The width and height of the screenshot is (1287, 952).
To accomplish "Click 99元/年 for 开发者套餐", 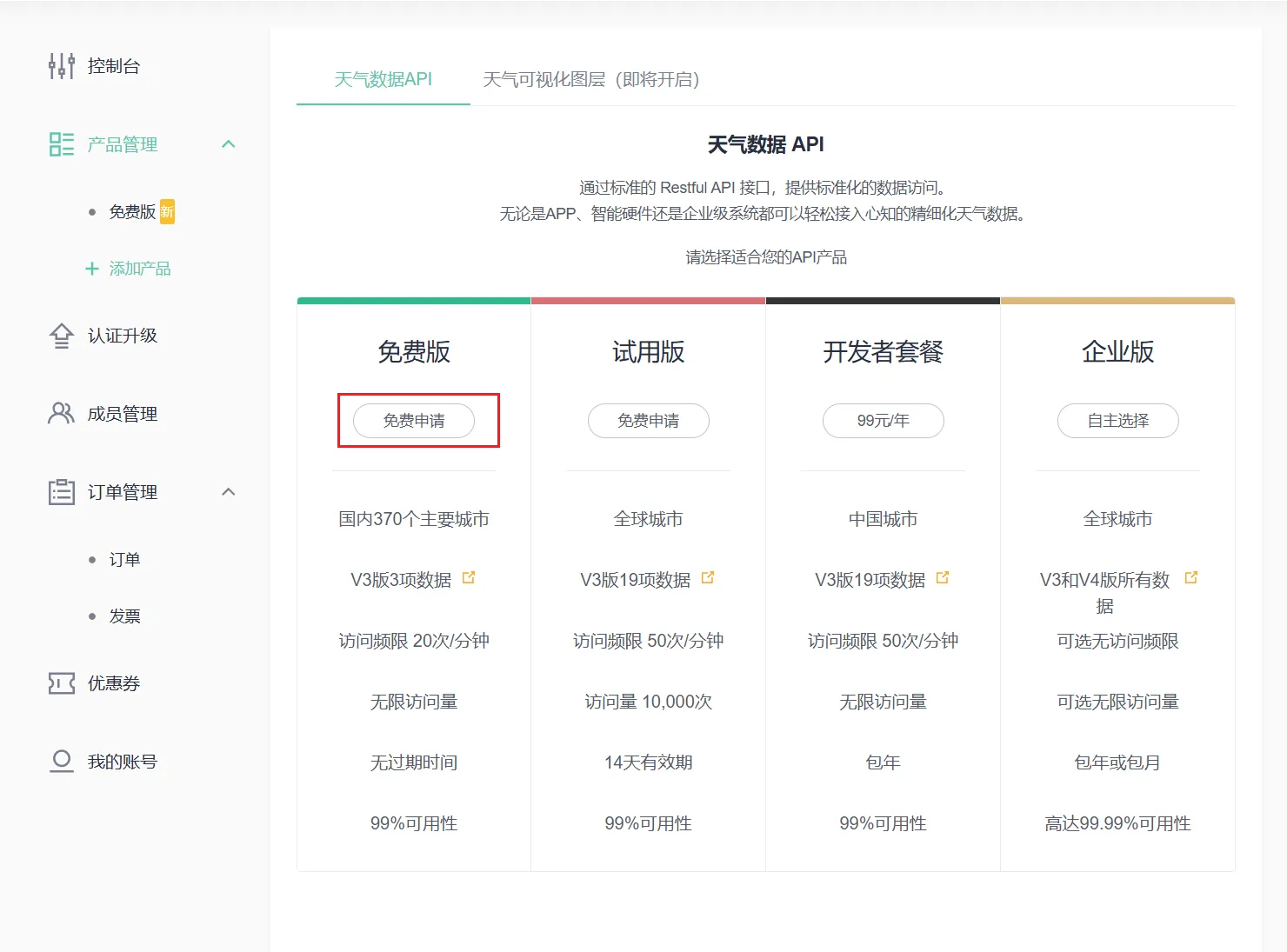I will pos(883,421).
